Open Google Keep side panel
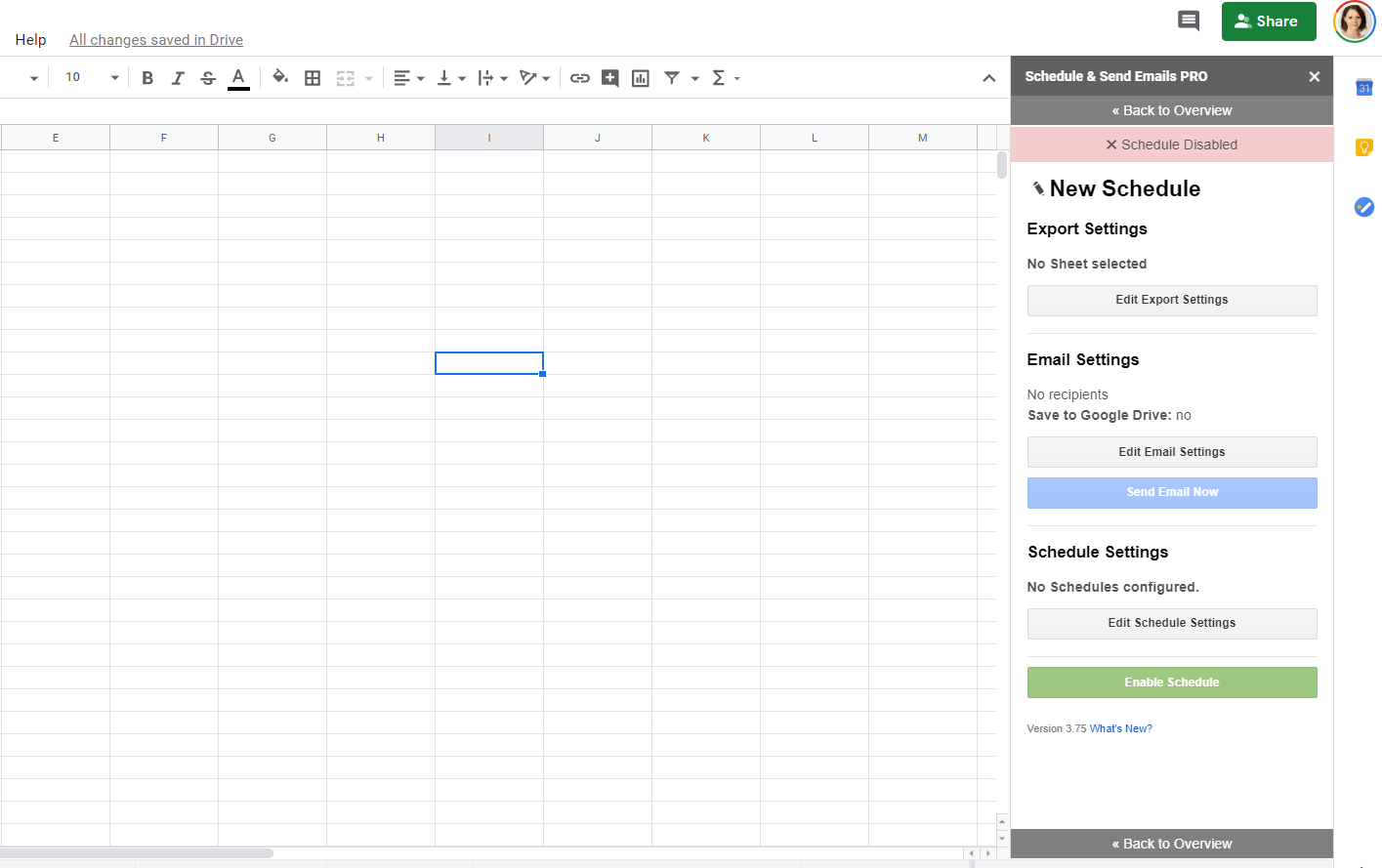1382x868 pixels. click(x=1364, y=147)
